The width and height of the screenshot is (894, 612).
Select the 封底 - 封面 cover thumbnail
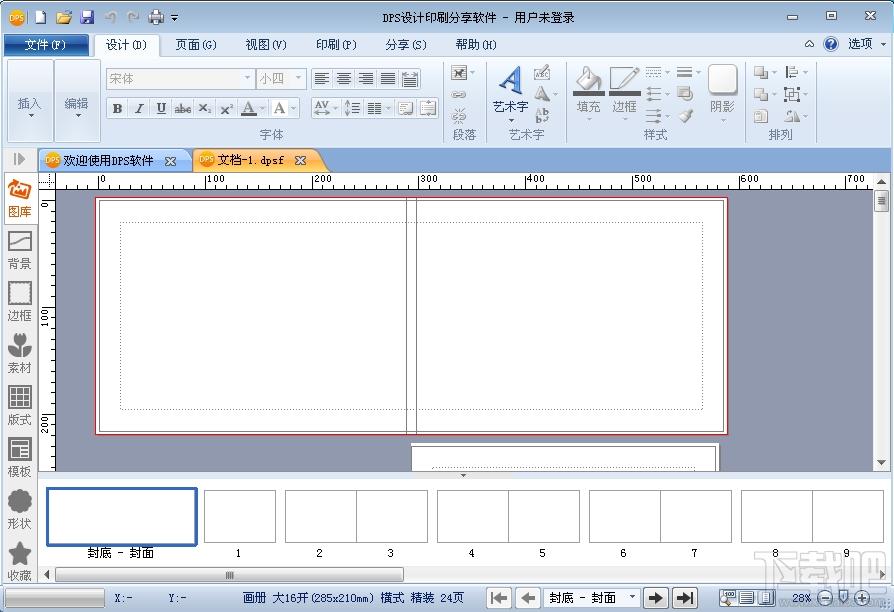[x=121, y=516]
